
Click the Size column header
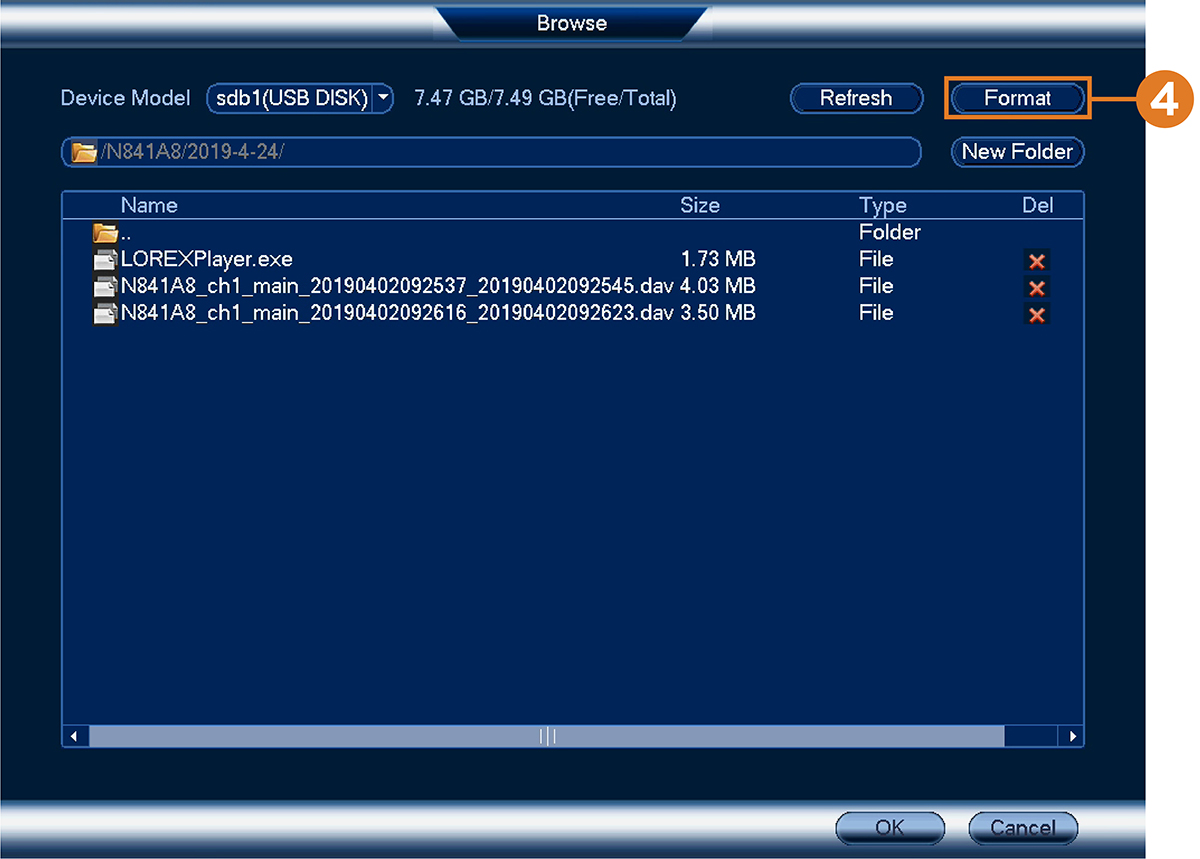(700, 205)
